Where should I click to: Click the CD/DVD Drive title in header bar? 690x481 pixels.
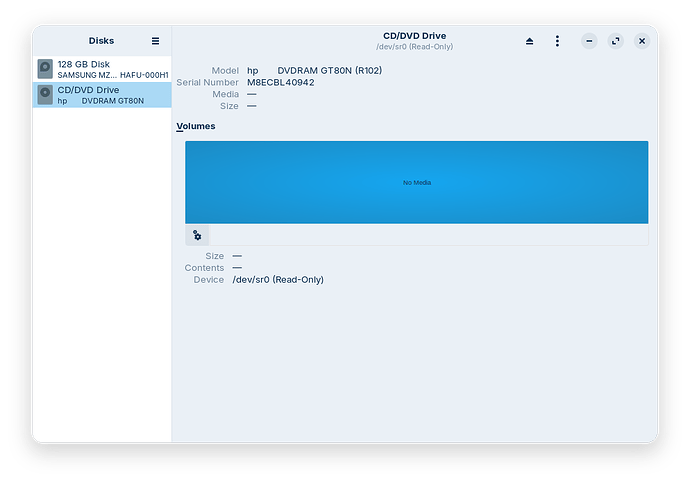tap(416, 36)
